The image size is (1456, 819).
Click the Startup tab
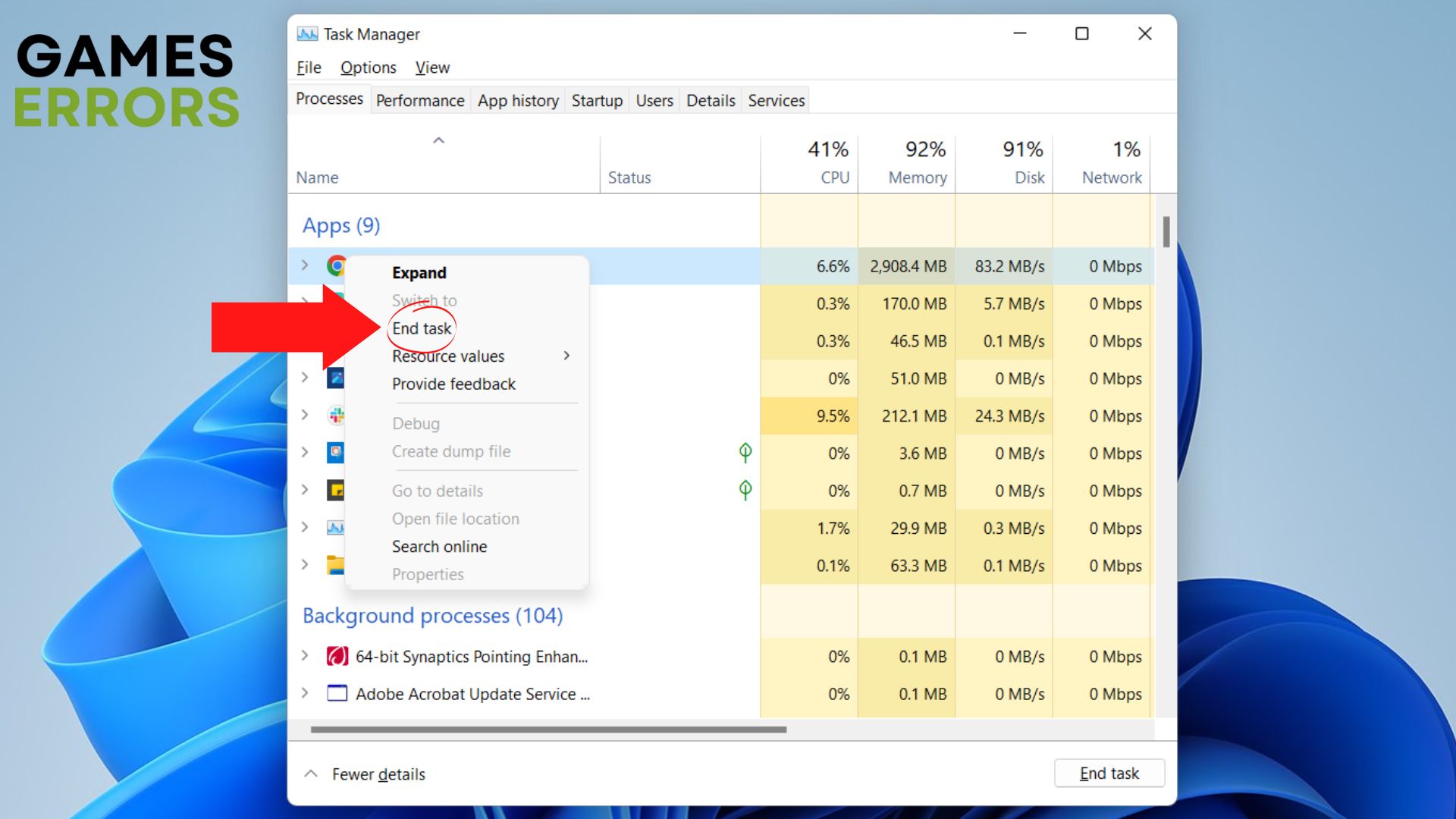coord(596,100)
